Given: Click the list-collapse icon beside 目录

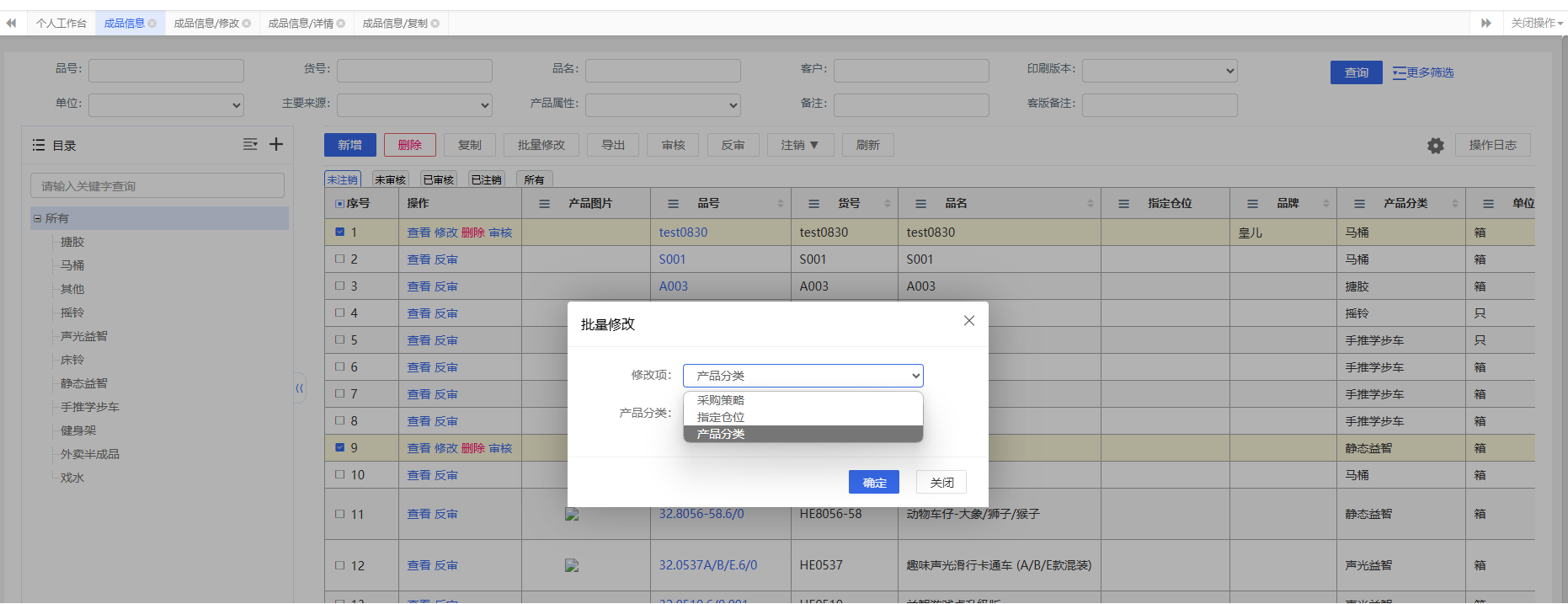Looking at the screenshot, I should click(250, 144).
